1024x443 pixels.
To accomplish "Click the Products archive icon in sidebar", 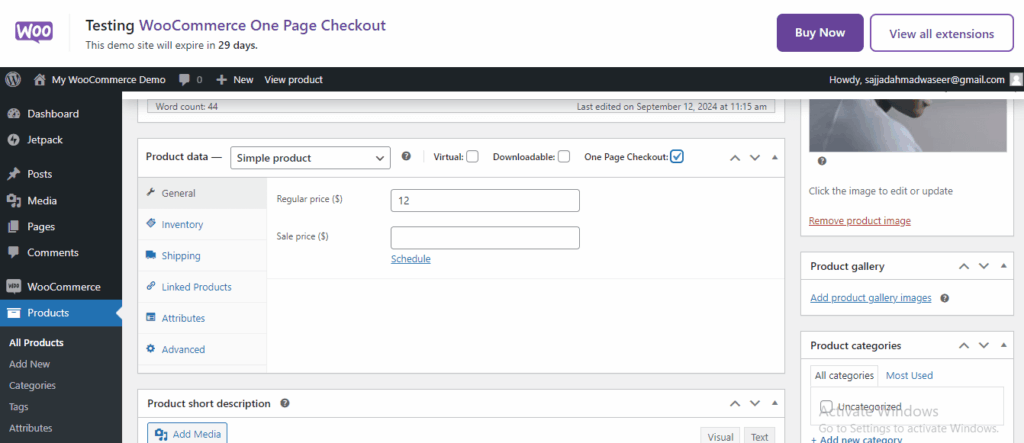I will [x=14, y=313].
